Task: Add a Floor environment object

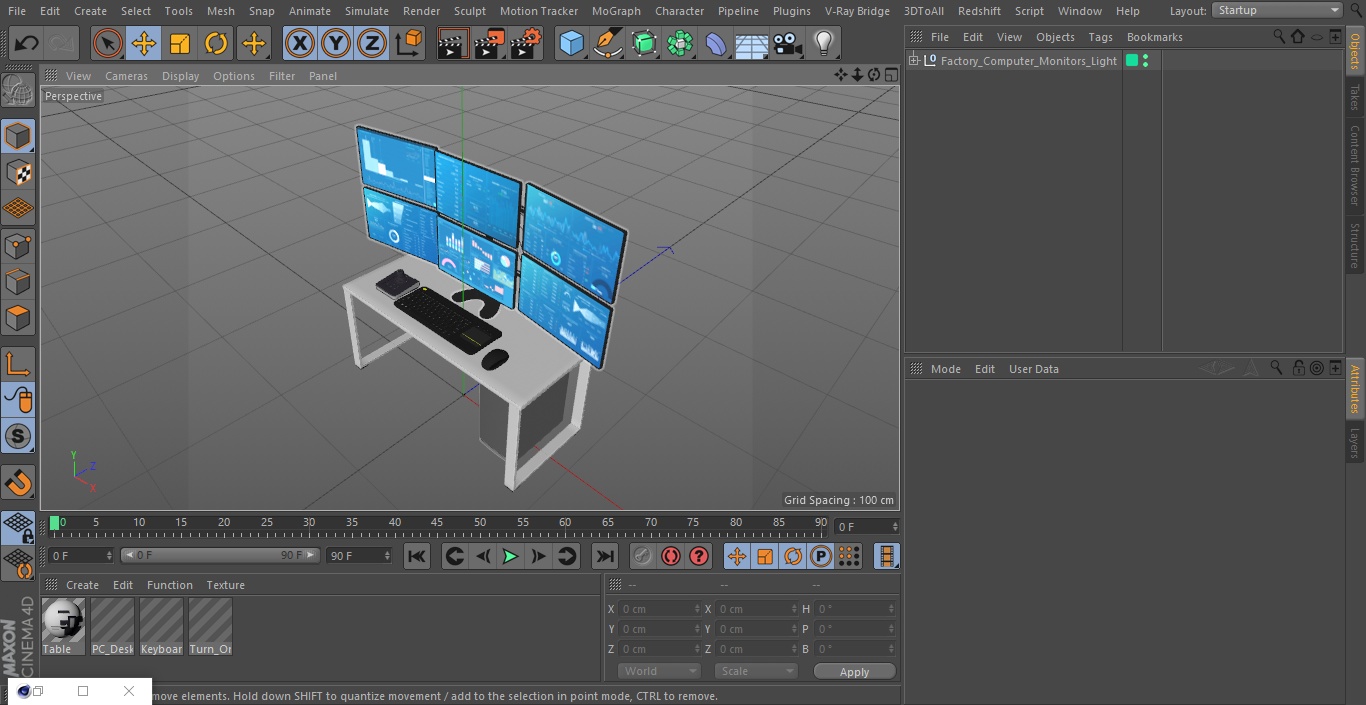Action: (x=751, y=43)
